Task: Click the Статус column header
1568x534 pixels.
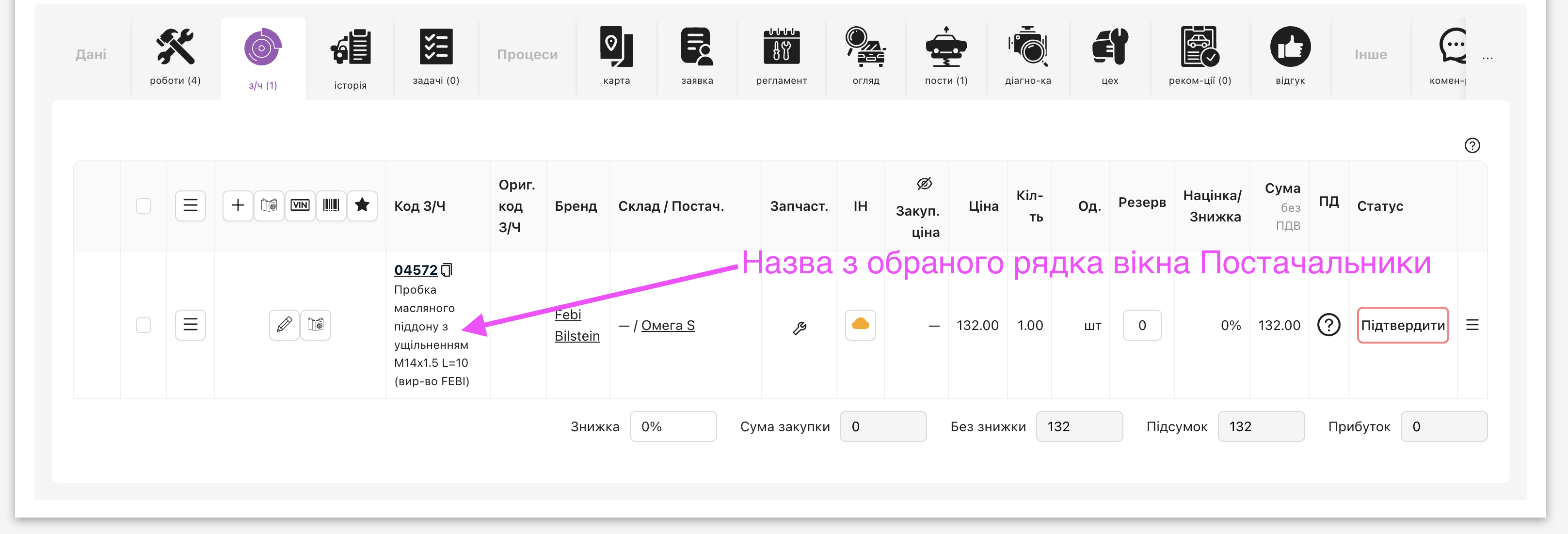Action: point(1380,206)
